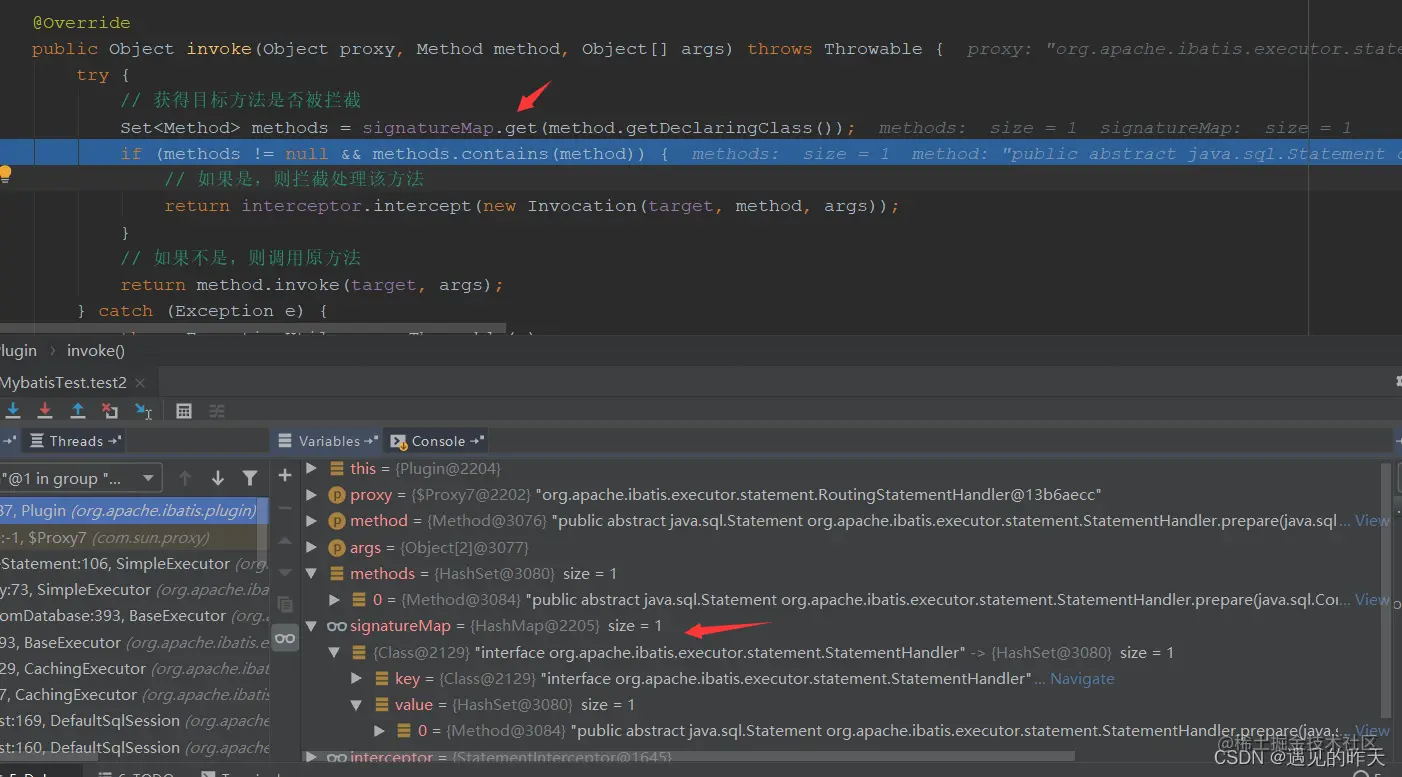The height and width of the screenshot is (777, 1402).
Task: Select the SimpleExecutor :73 stack frame
Action: tap(134, 589)
